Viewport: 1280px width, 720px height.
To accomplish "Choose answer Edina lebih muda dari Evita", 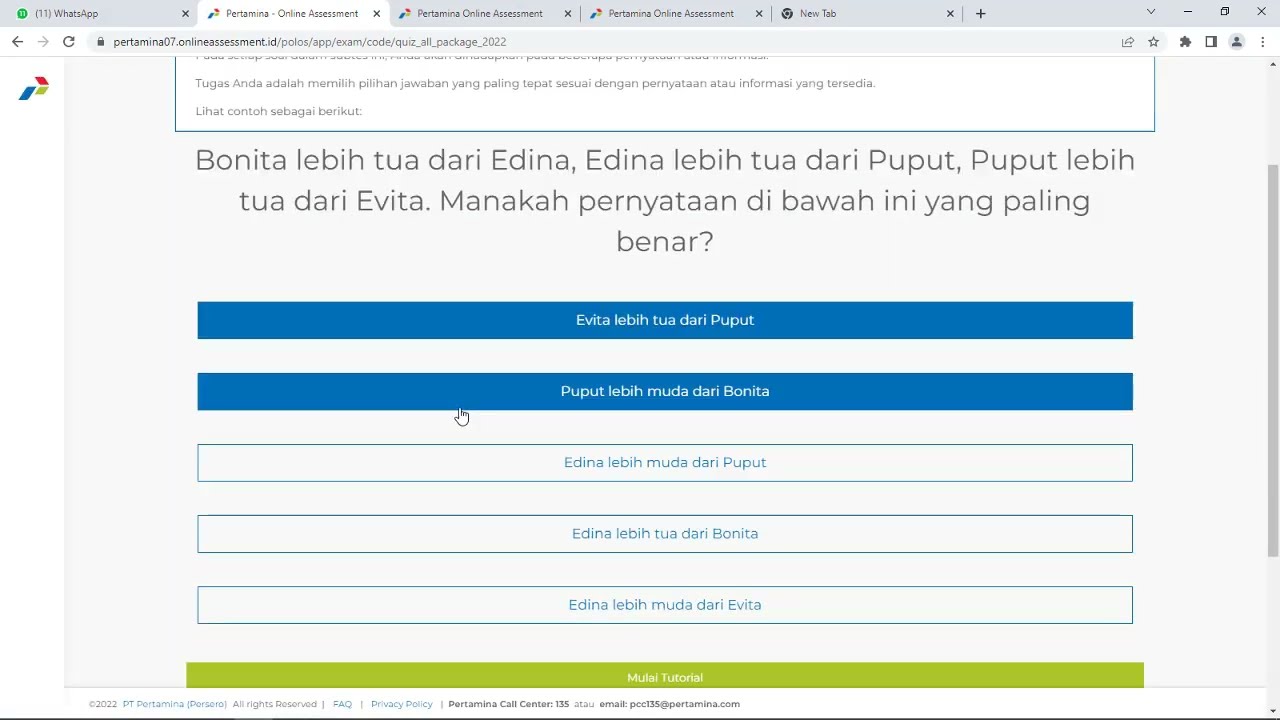I will (x=665, y=605).
